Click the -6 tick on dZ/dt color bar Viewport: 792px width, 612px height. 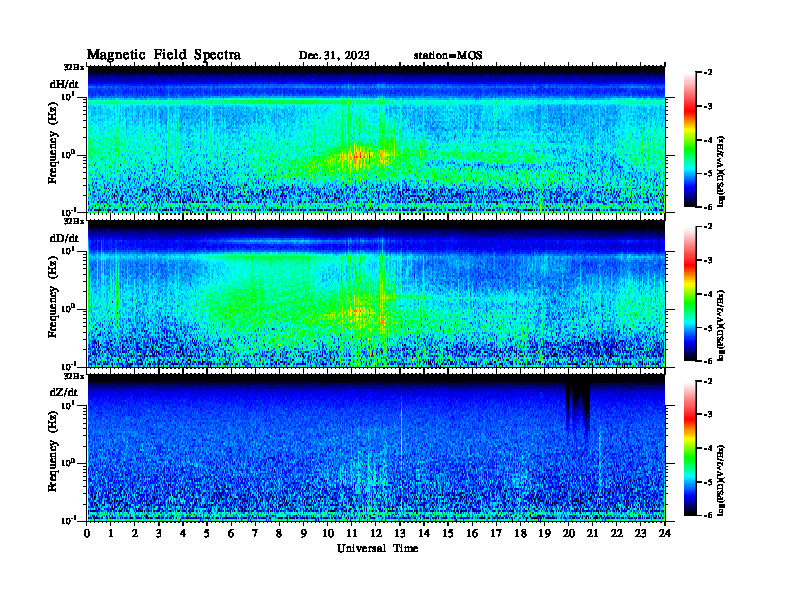pos(708,515)
